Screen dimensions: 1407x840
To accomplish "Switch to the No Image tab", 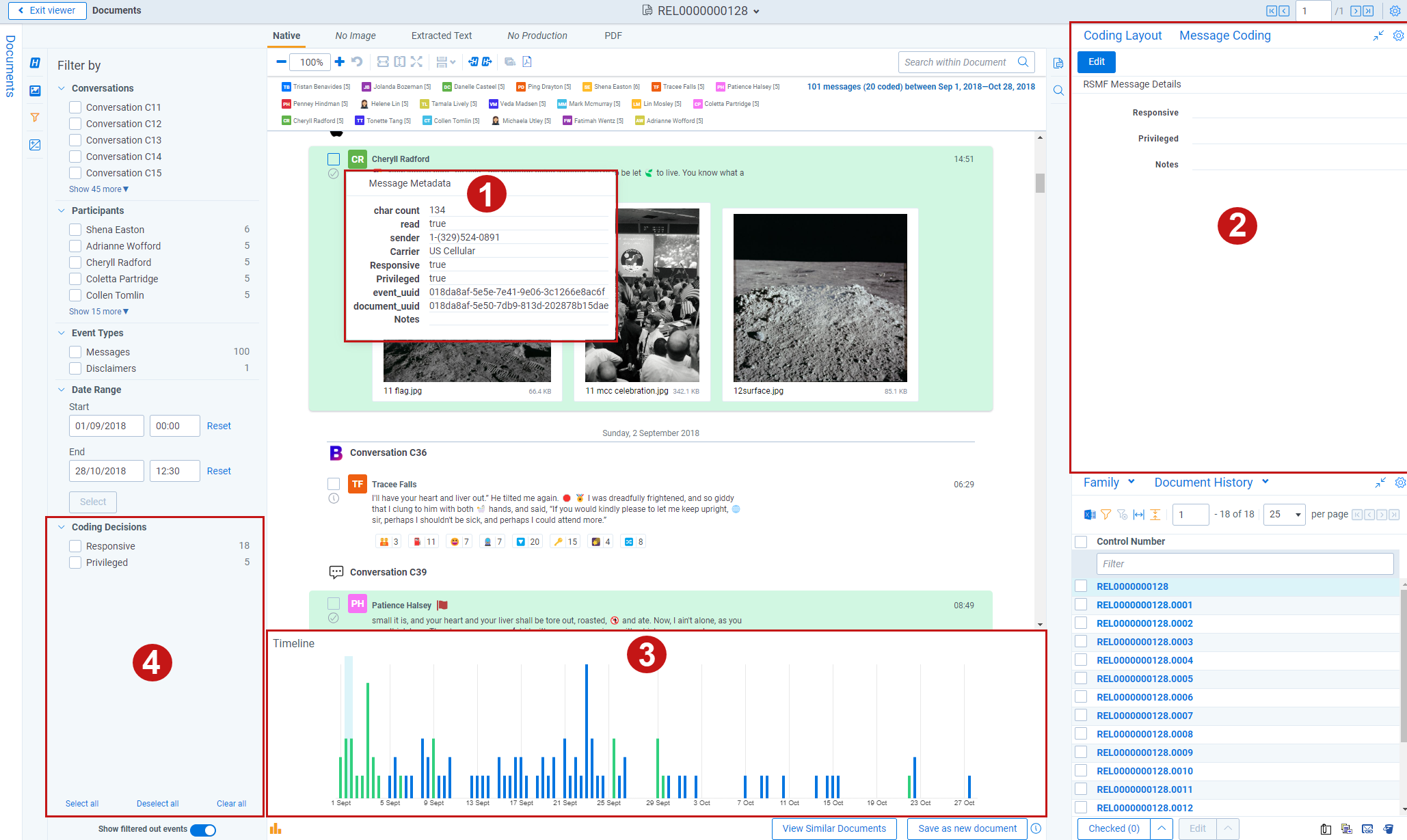I will [x=356, y=36].
